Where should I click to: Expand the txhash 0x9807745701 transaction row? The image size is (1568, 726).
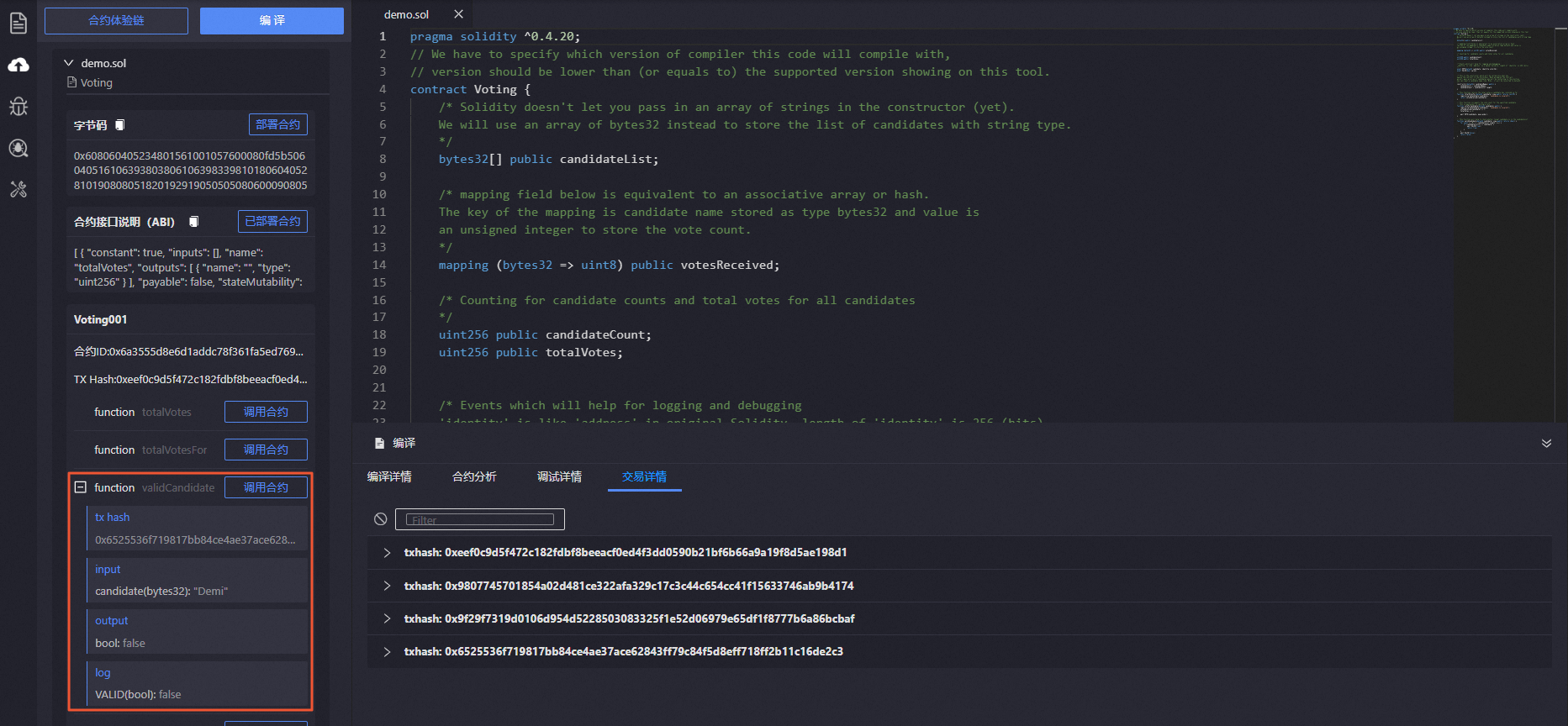coord(387,586)
